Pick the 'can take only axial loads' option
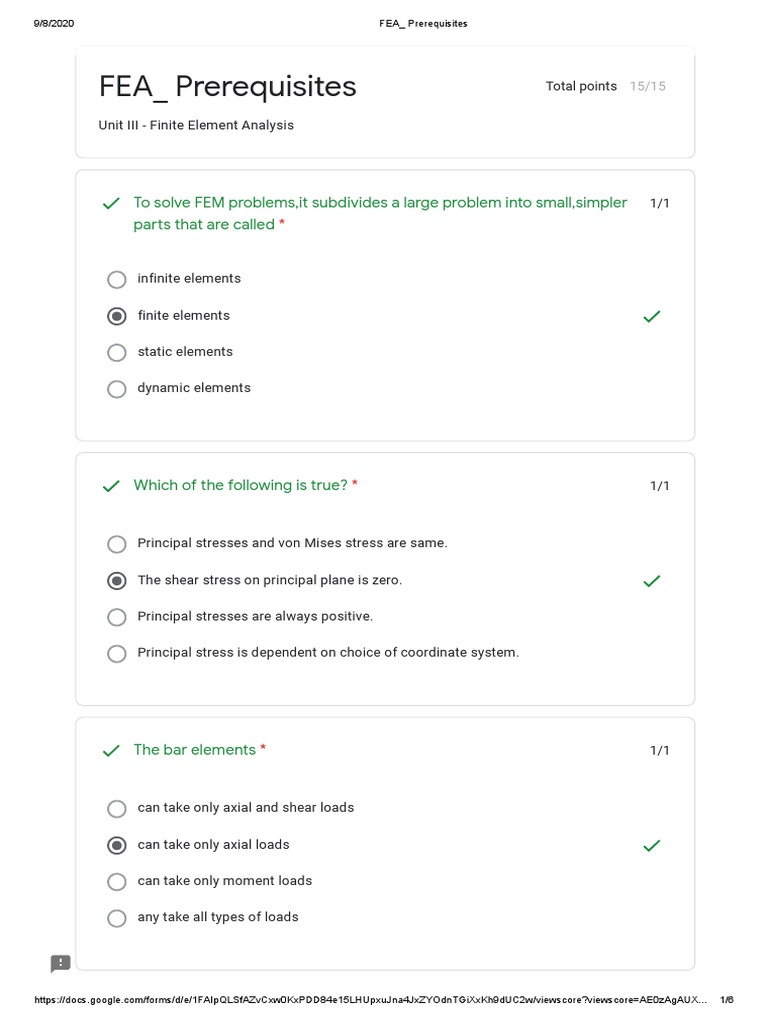768x1024 pixels. pos(117,846)
